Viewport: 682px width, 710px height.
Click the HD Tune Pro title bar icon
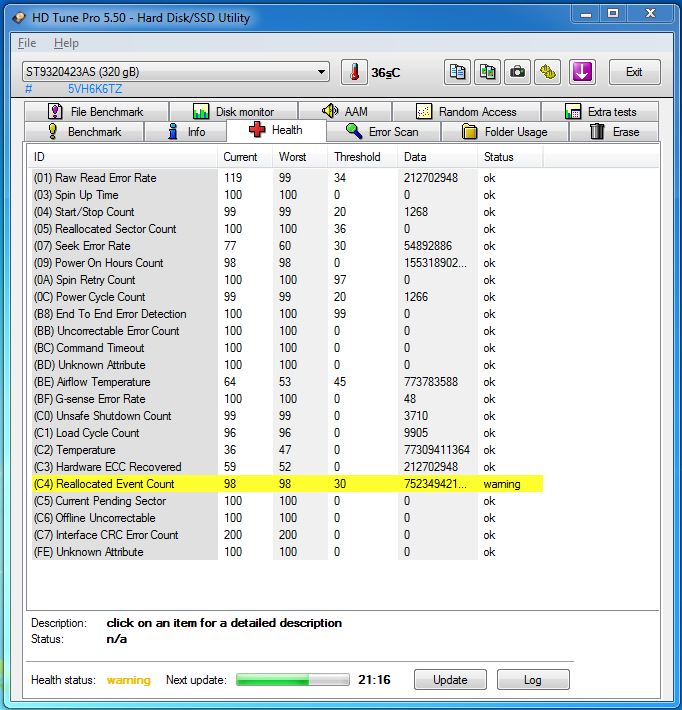pyautogui.click(x=19, y=18)
